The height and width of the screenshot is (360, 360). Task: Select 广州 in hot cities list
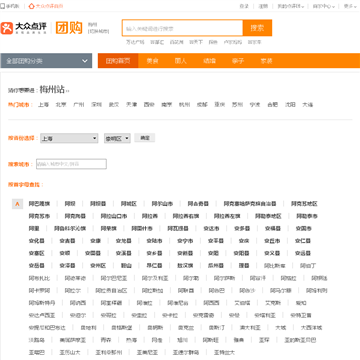[x=79, y=105]
